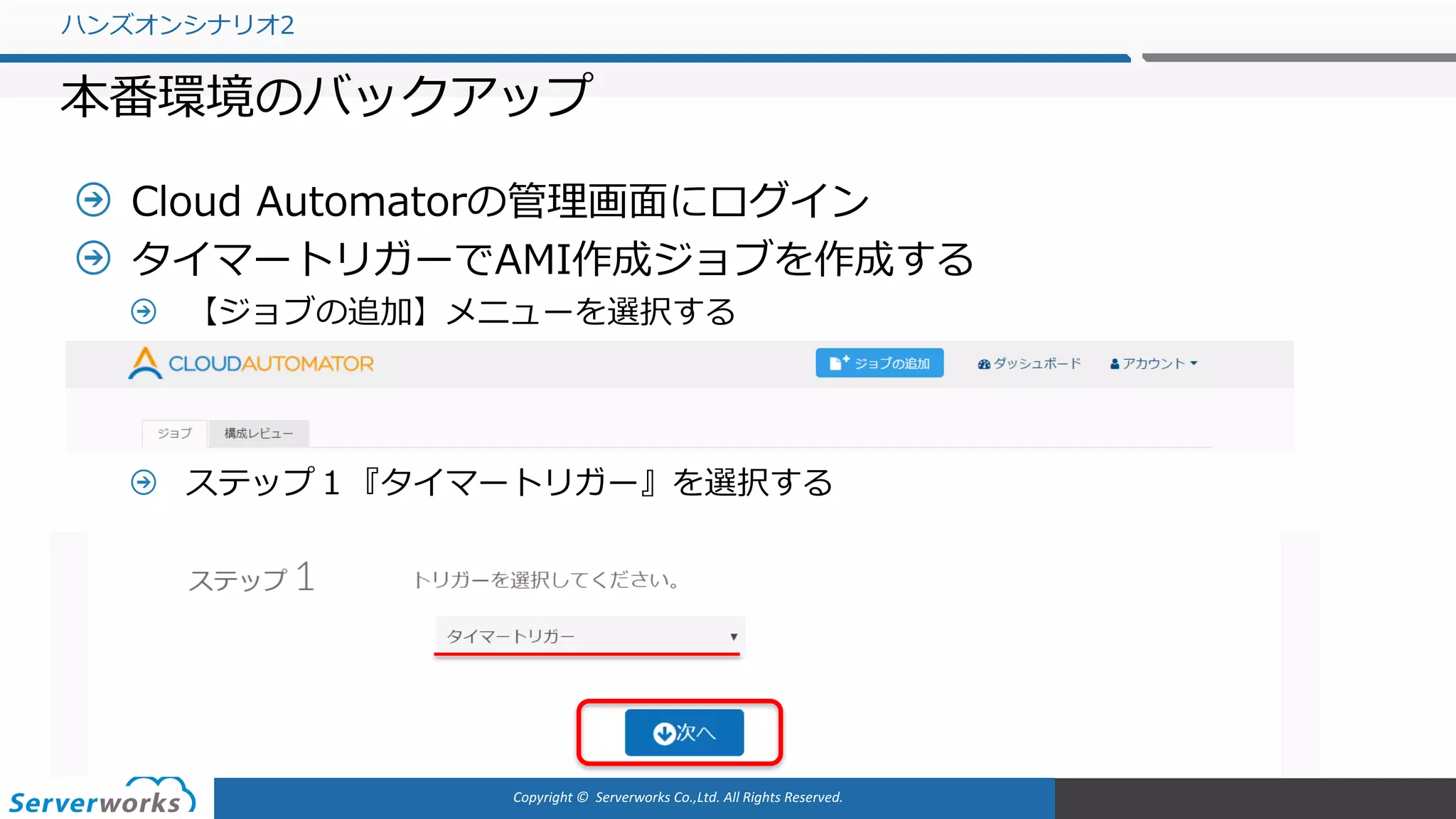The width and height of the screenshot is (1456, 819).
Task: Click the ステップ 1 heading text
Action: click(x=251, y=577)
